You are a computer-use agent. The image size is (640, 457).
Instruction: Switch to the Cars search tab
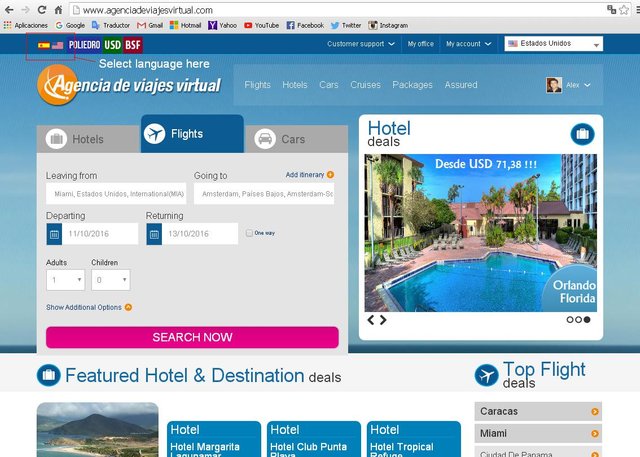point(297,139)
